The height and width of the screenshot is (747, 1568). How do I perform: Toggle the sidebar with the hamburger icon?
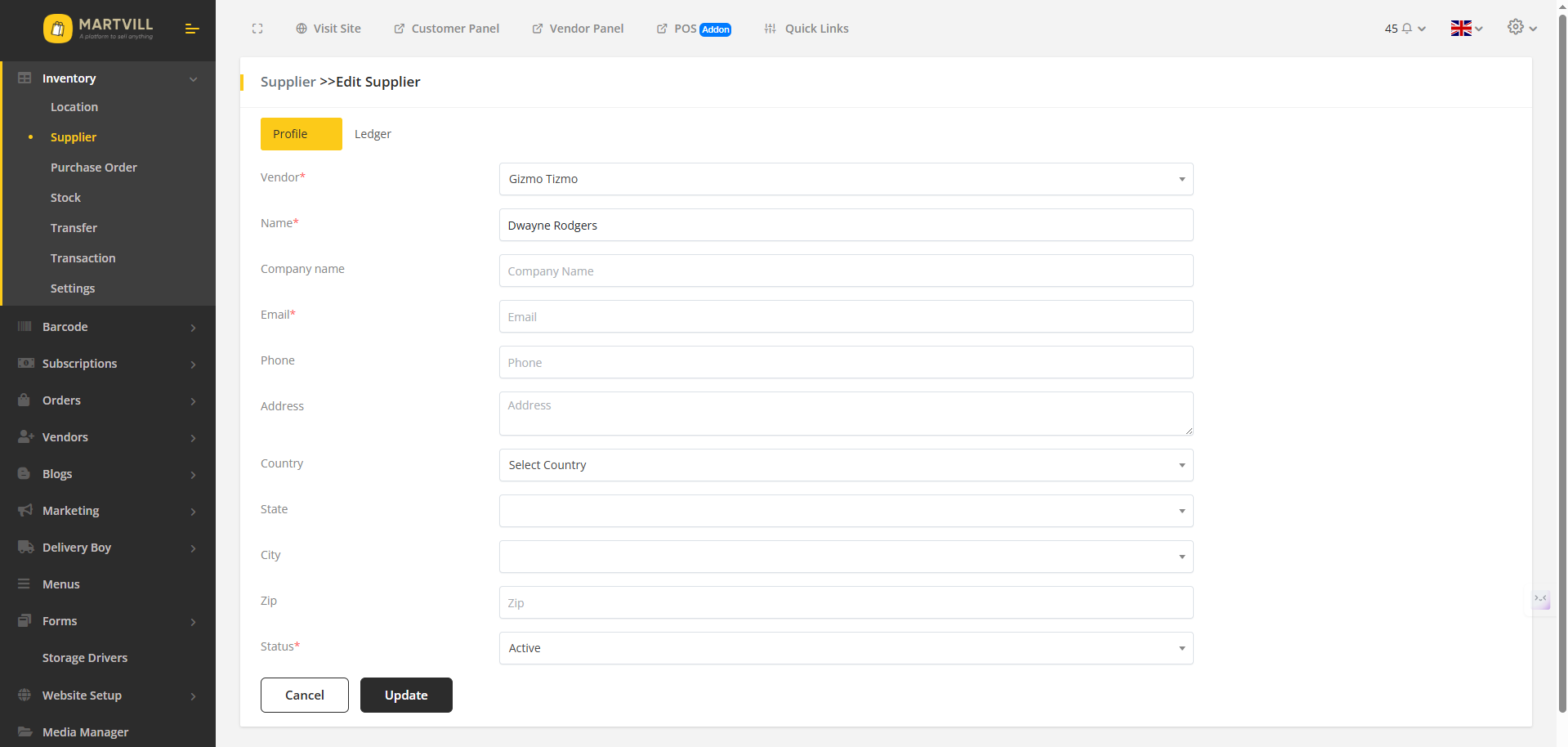point(192,29)
